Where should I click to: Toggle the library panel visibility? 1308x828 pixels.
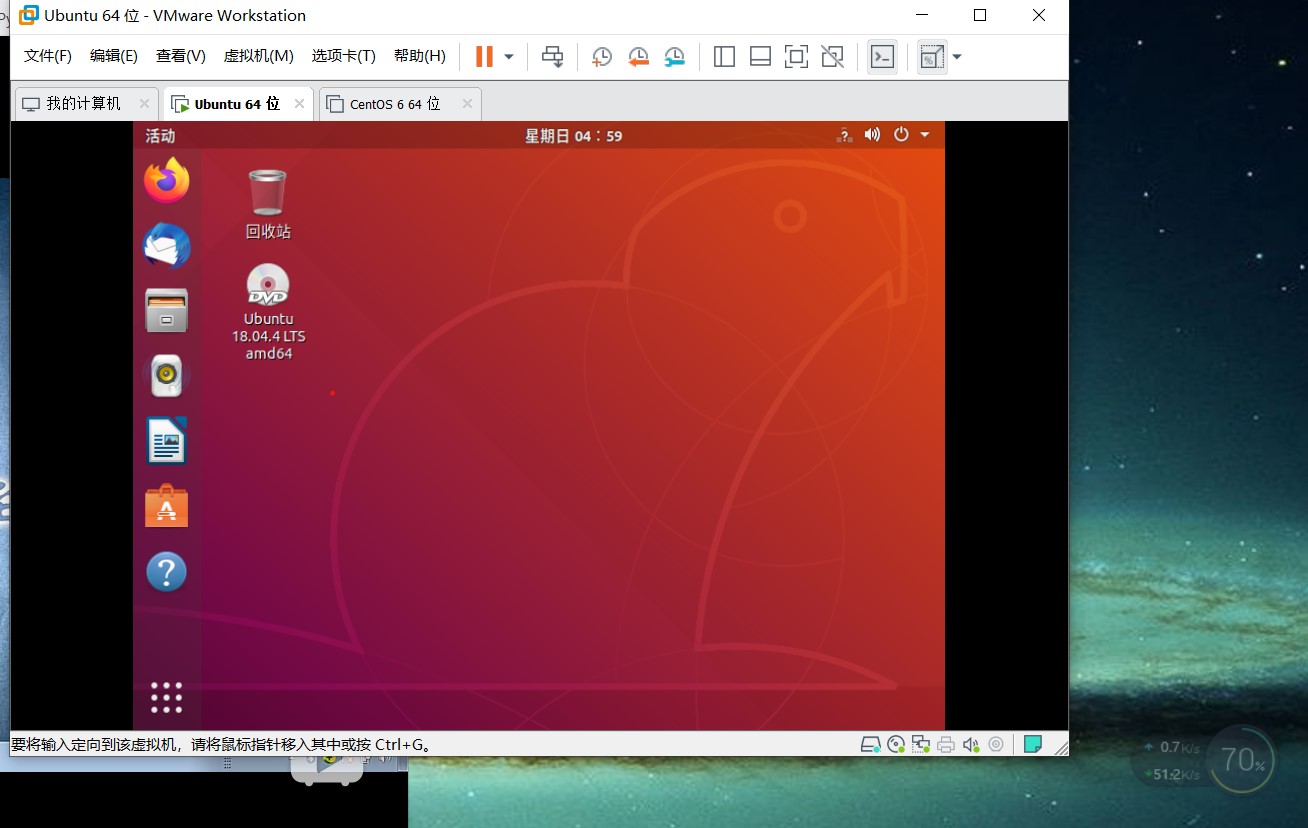tap(724, 57)
